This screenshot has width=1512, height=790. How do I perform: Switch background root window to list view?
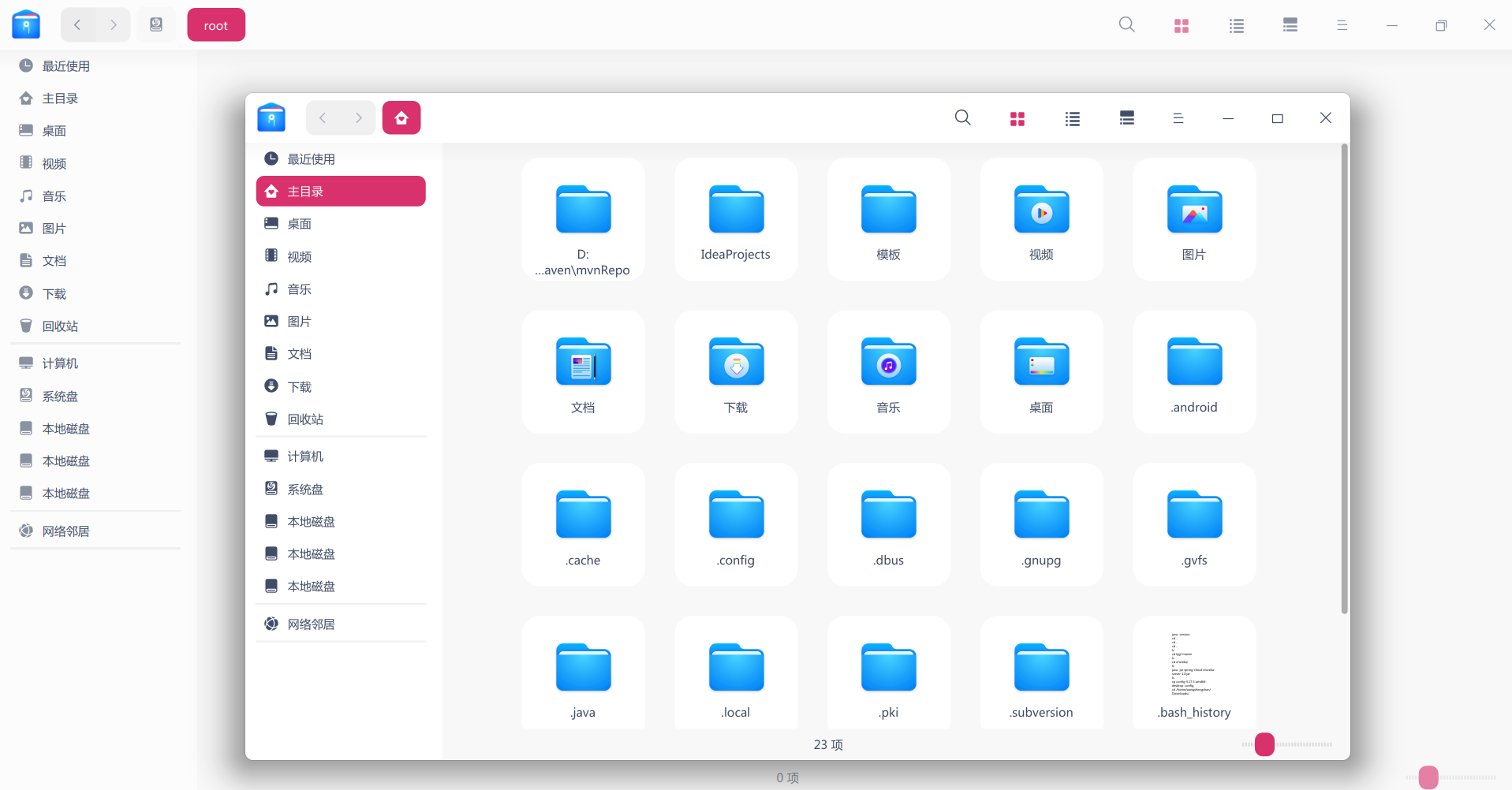pos(1237,25)
